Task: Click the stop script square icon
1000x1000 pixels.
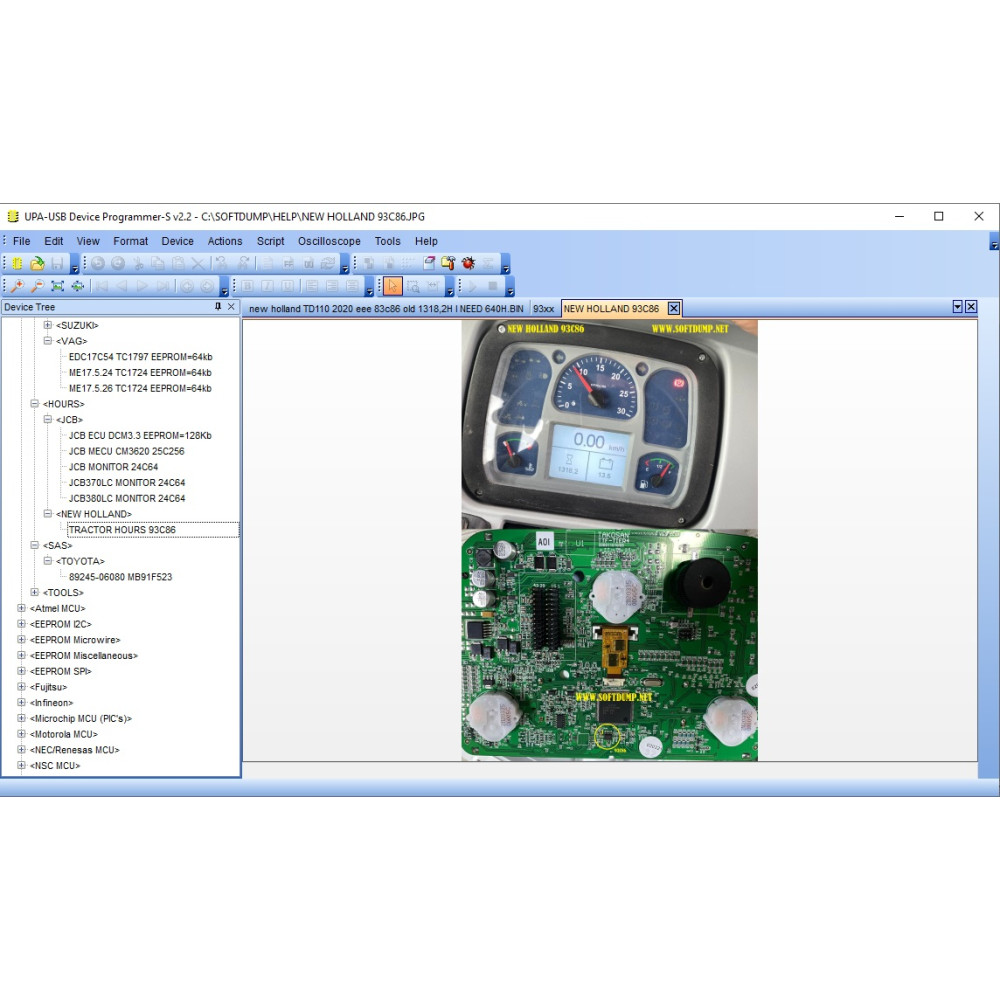Action: pos(492,286)
